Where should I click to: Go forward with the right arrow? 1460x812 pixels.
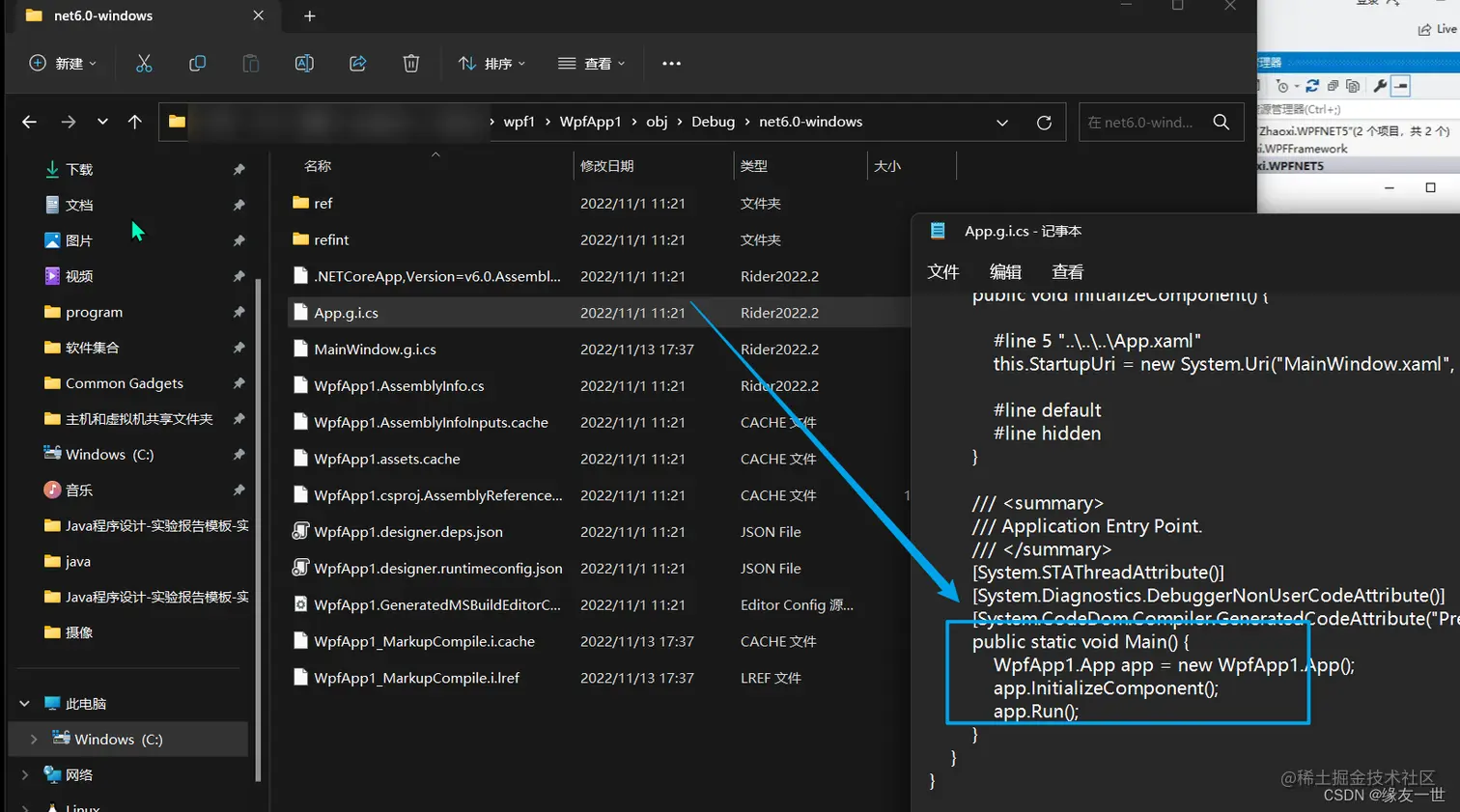point(68,122)
